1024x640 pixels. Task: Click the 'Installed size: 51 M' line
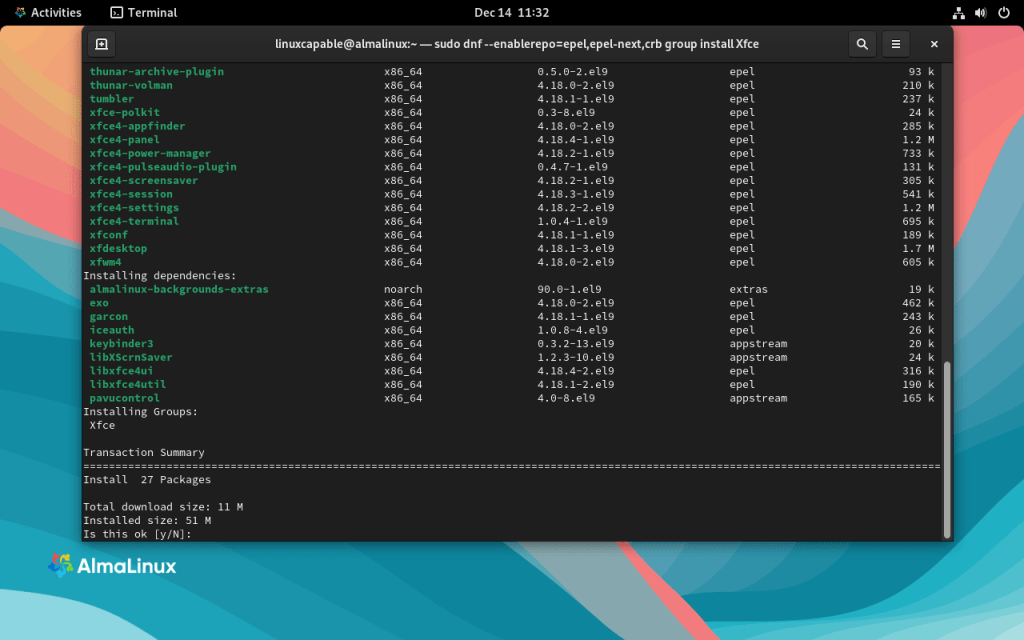click(x=147, y=520)
